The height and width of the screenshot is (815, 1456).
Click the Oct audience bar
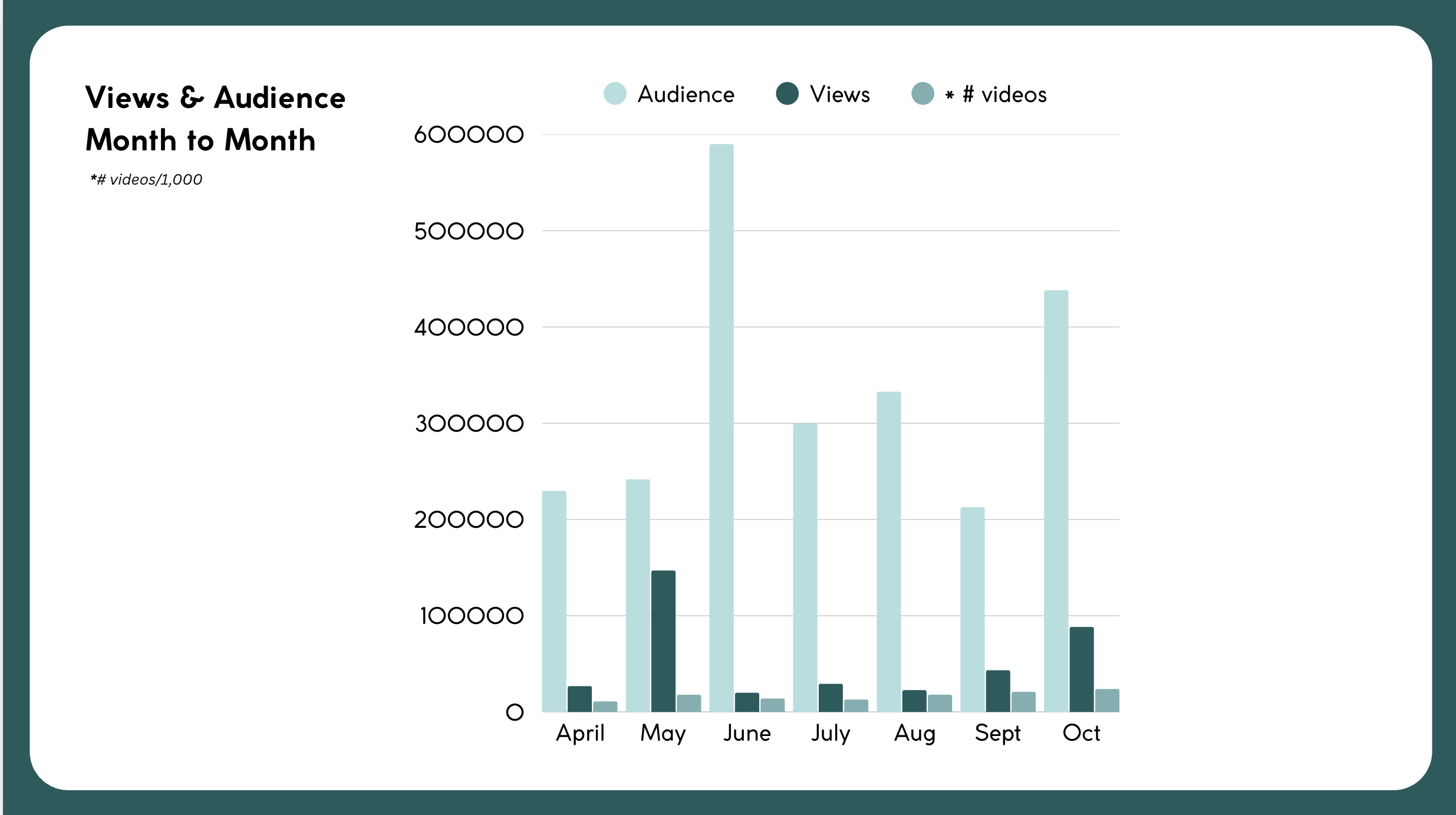(x=1056, y=501)
